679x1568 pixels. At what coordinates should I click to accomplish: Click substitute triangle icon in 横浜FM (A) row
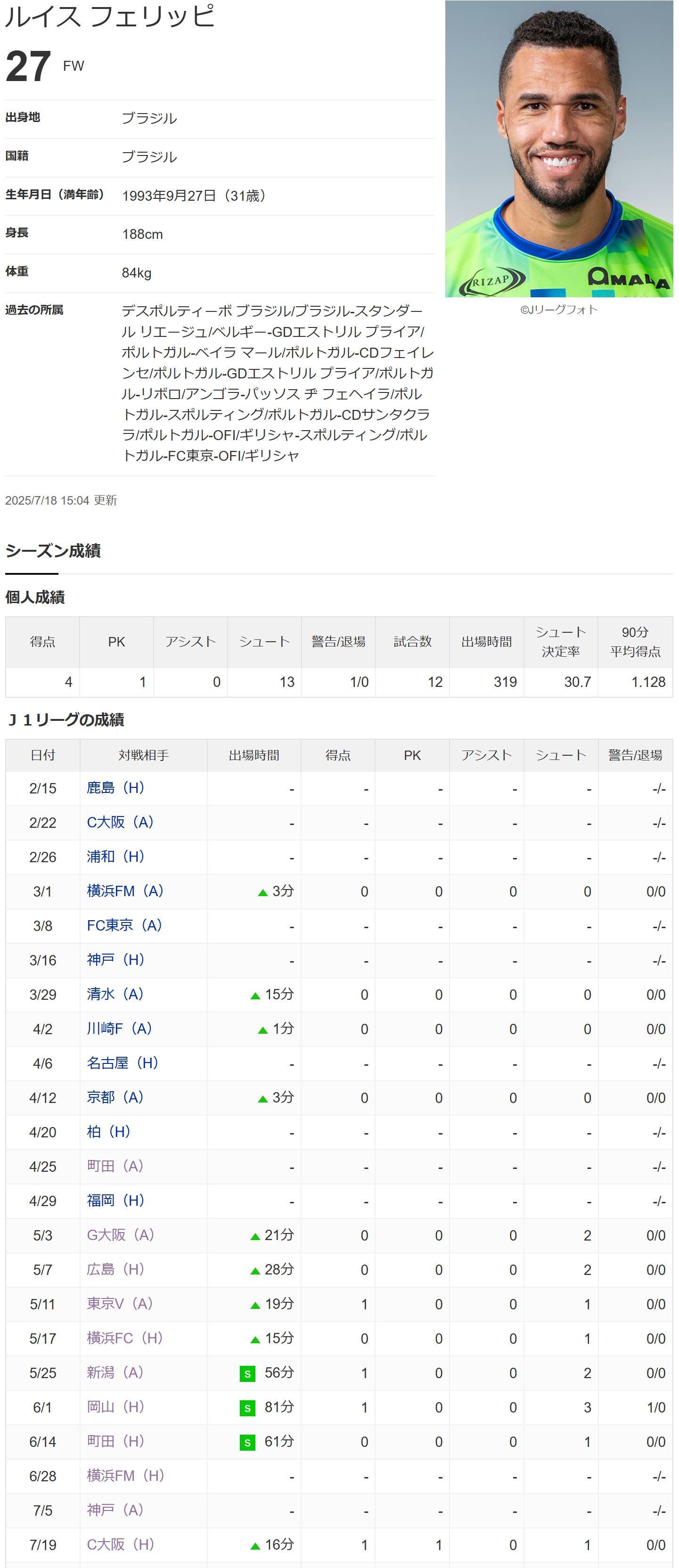click(262, 892)
